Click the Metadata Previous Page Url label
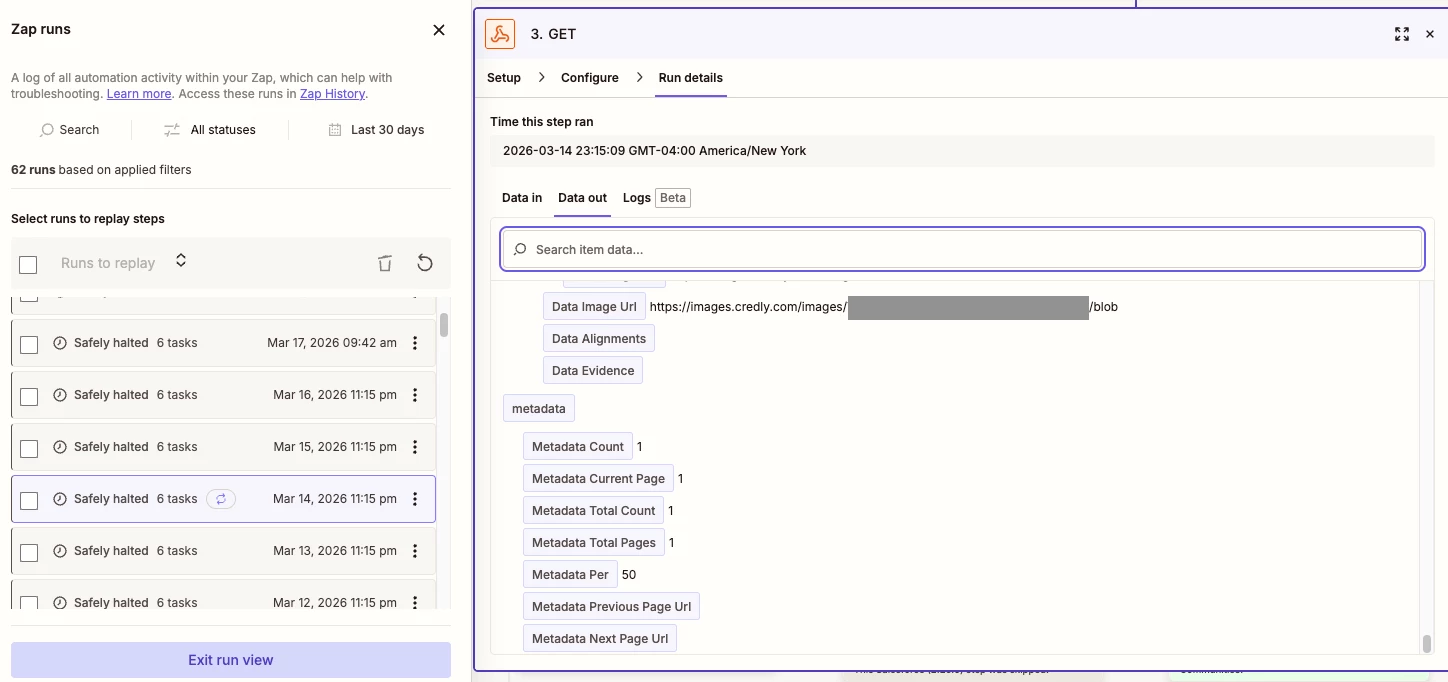Viewport: 1448px width, 682px height. pyautogui.click(x=611, y=607)
